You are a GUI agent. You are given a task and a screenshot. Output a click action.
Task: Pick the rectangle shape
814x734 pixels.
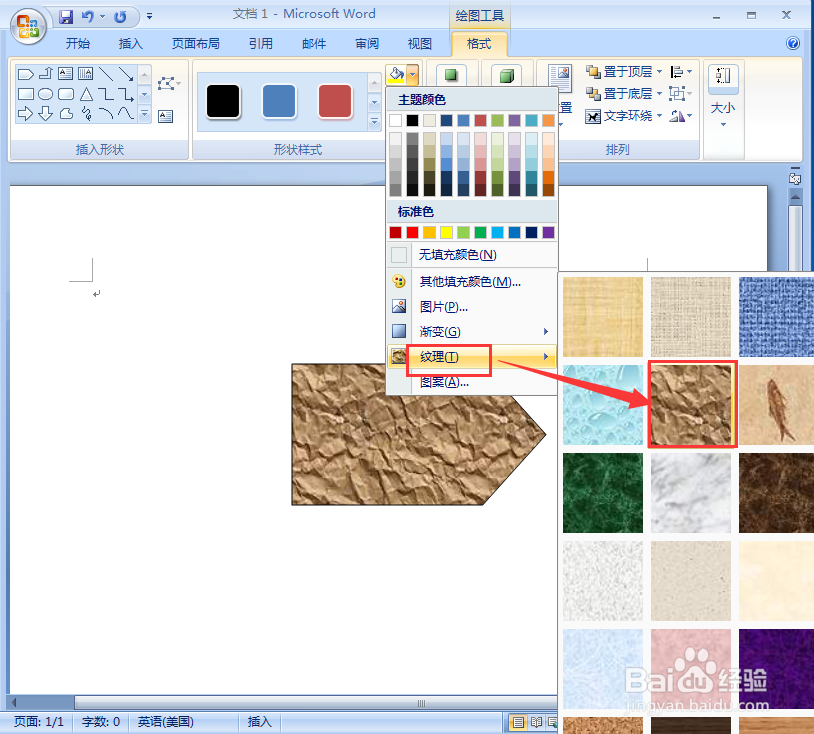[x=25, y=94]
